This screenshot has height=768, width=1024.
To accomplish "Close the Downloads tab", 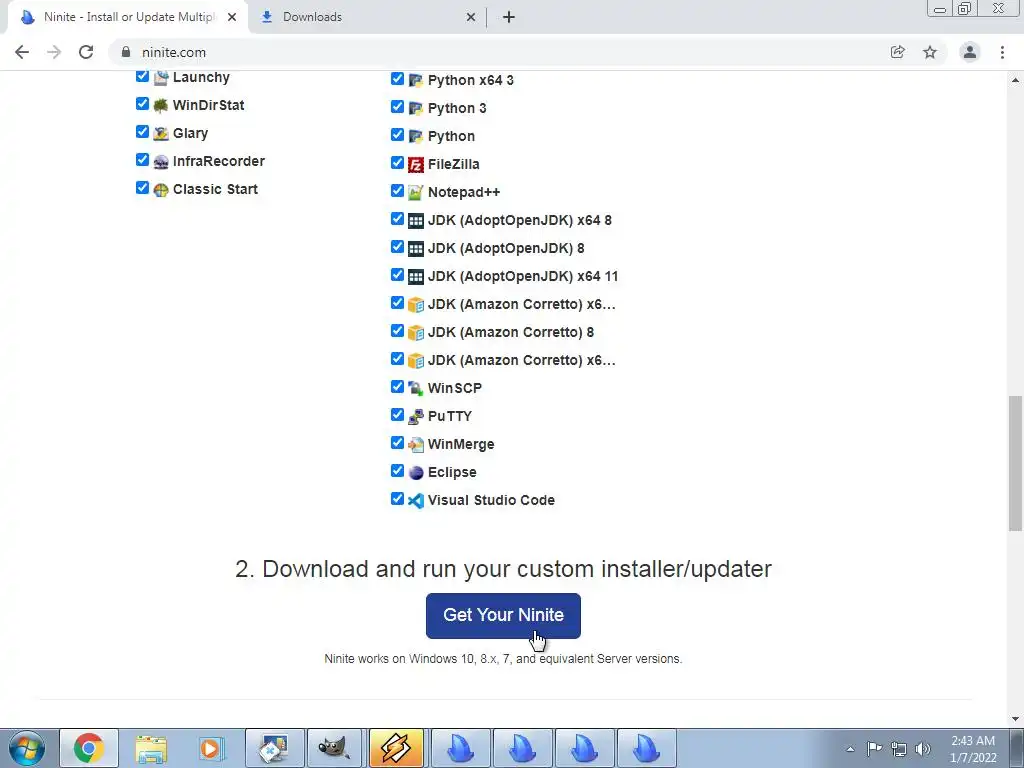I will click(471, 18).
